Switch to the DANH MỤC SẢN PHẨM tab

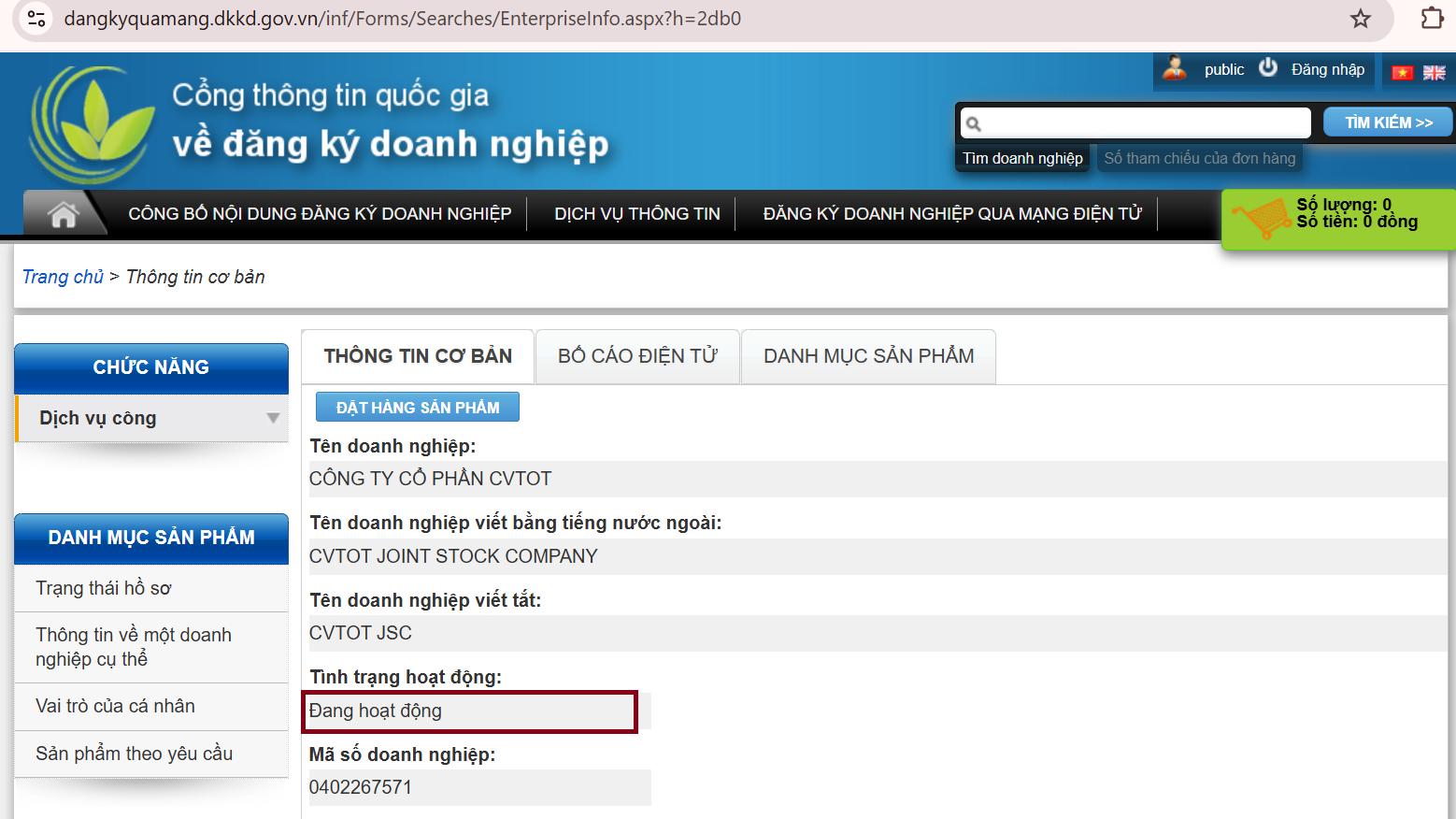click(868, 356)
